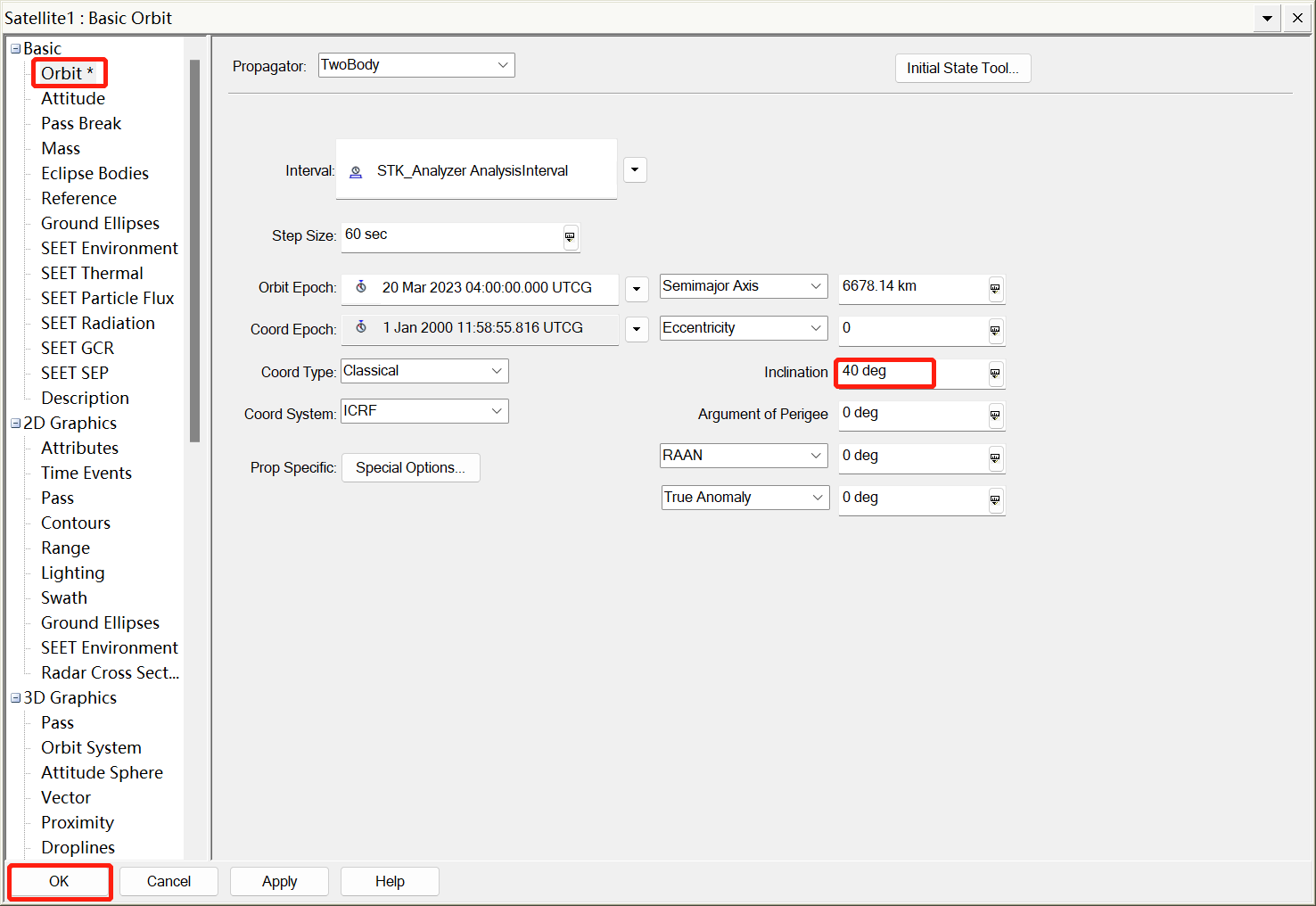Screen dimensions: 1316x906
Task: Click the Apply button
Action: (279, 881)
